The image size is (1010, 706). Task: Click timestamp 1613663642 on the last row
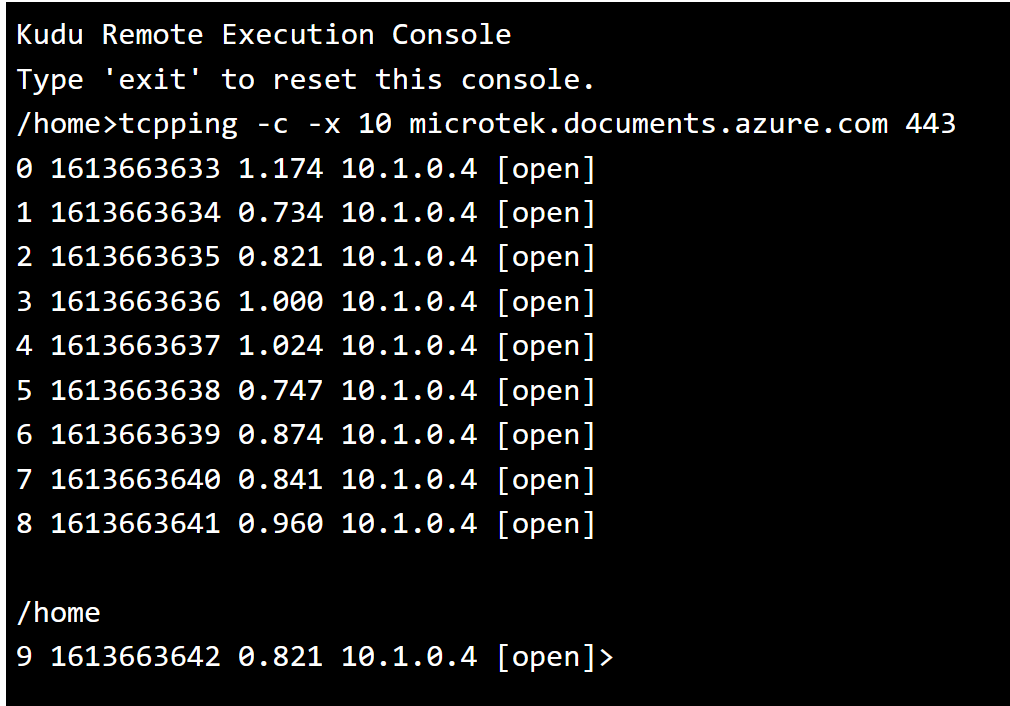135,657
